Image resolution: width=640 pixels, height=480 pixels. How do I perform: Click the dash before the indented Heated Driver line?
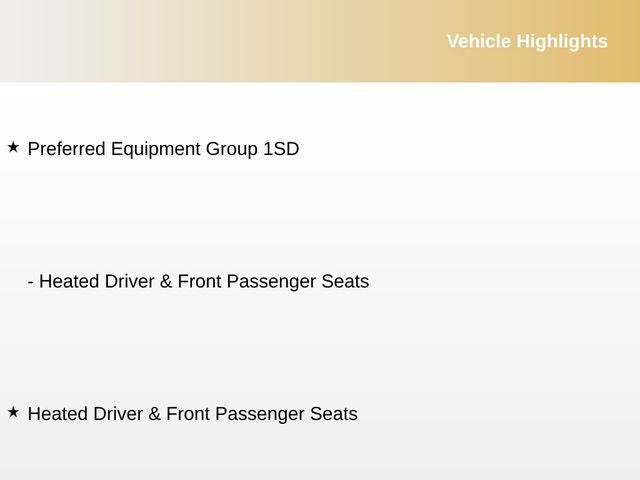[31, 282]
